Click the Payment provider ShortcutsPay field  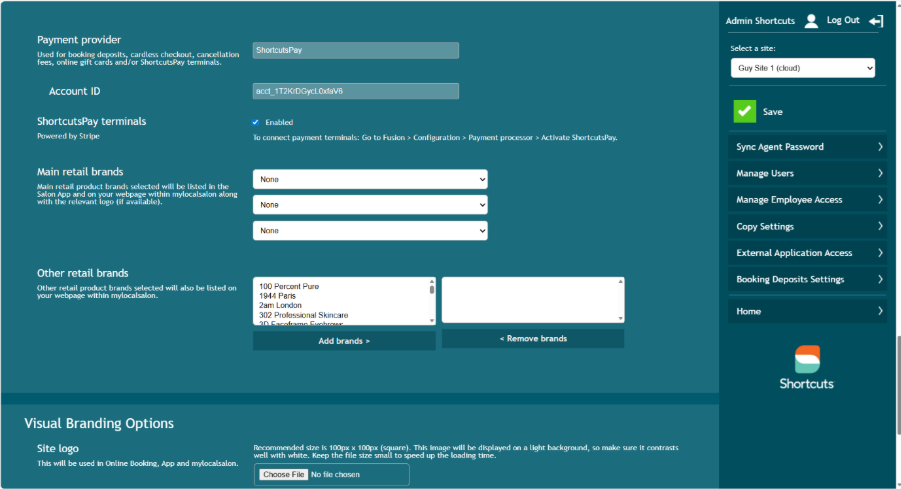tap(356, 50)
